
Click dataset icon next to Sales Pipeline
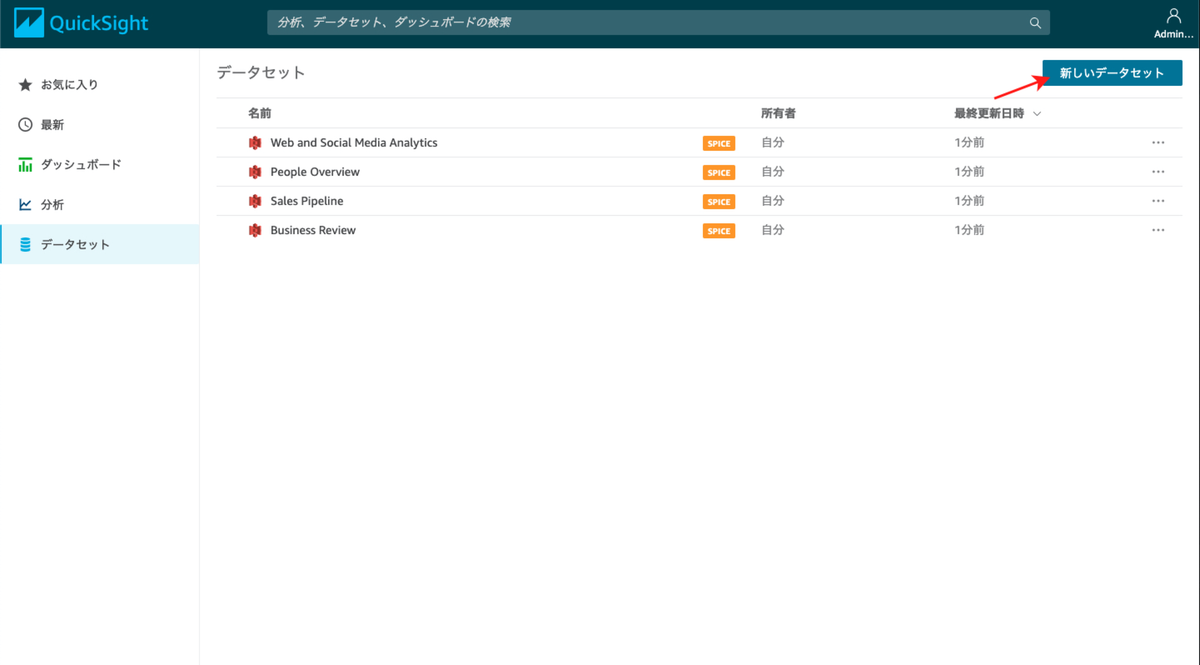(255, 201)
